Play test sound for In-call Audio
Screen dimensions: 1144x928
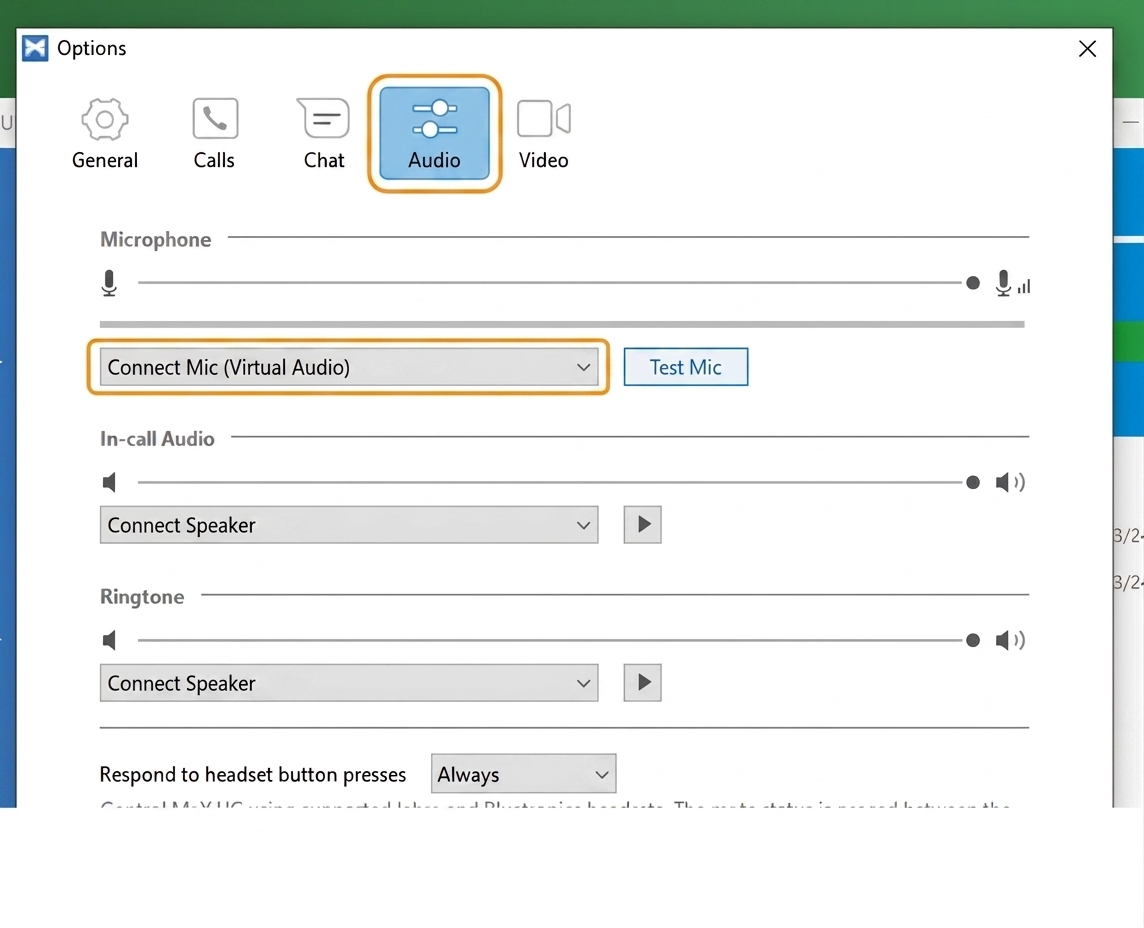tap(643, 525)
